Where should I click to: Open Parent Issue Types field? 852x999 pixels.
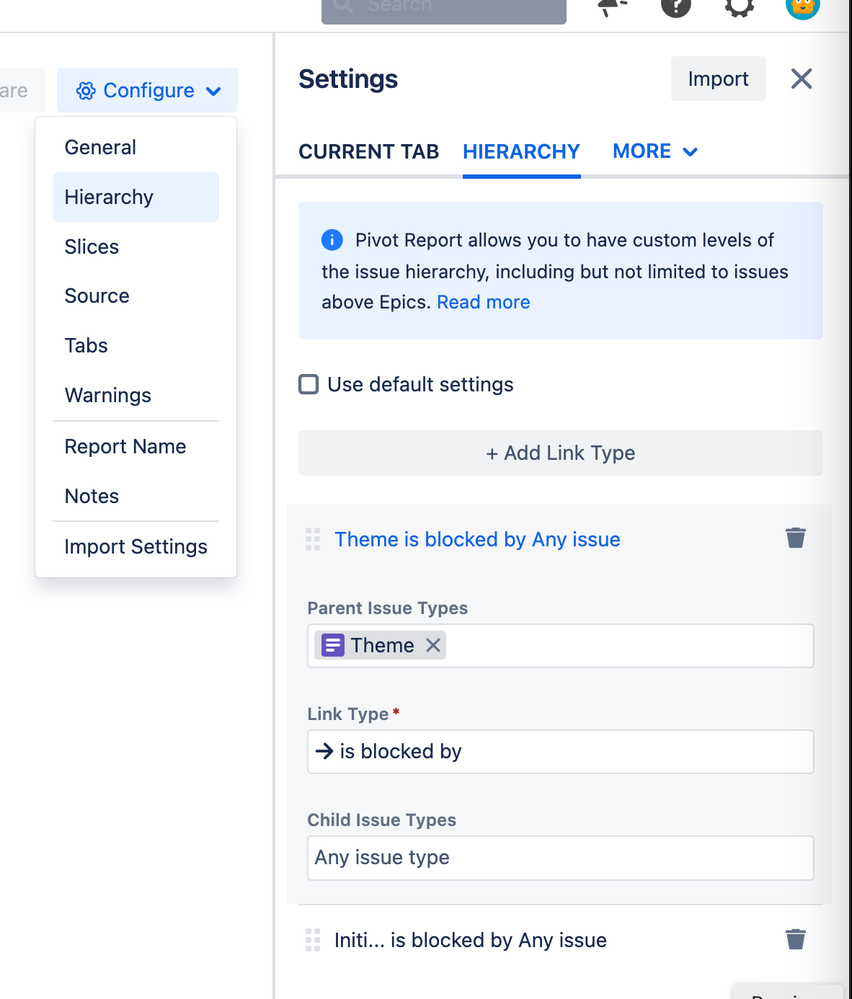561,645
